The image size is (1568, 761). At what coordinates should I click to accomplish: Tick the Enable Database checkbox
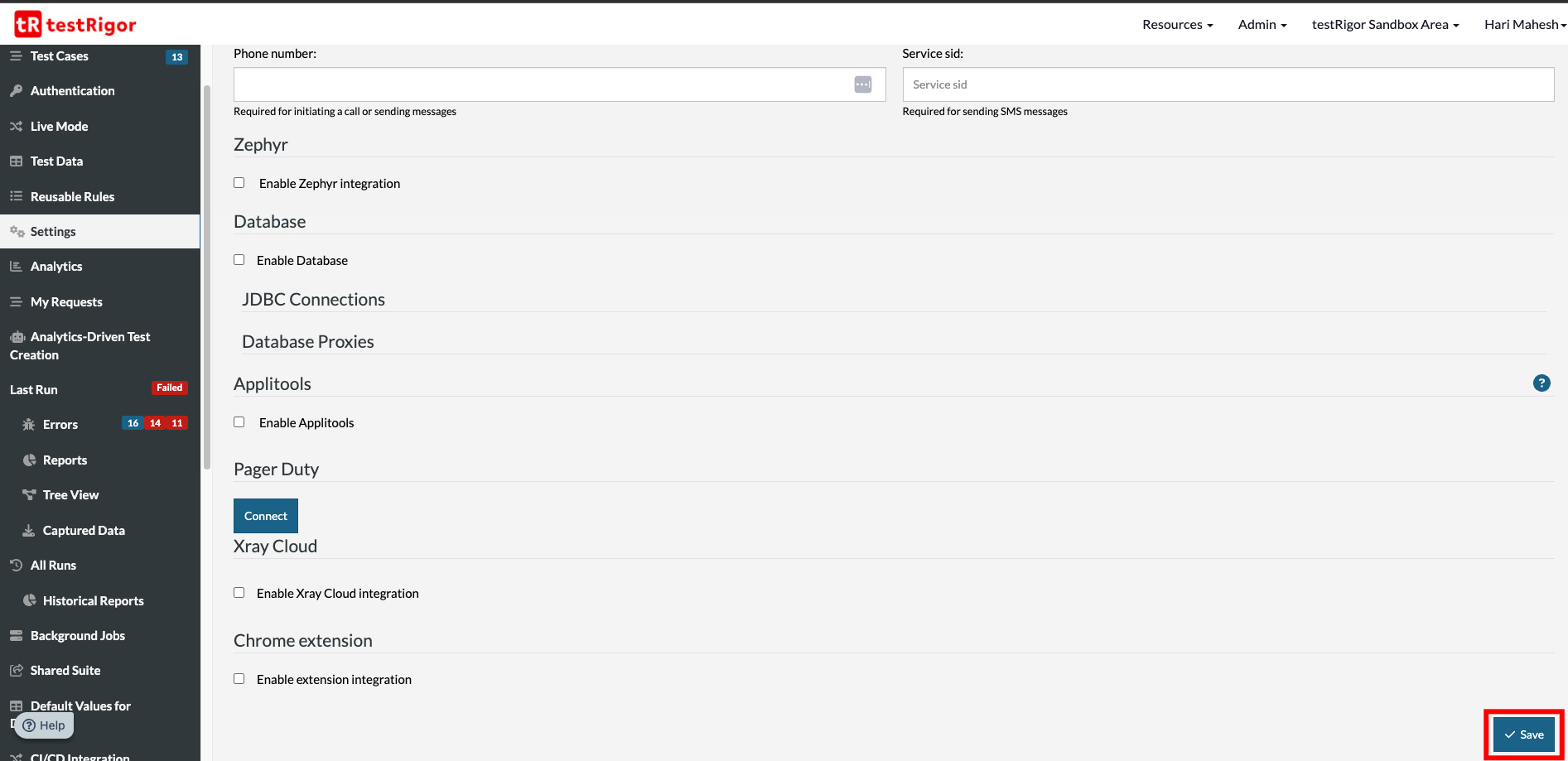point(239,260)
